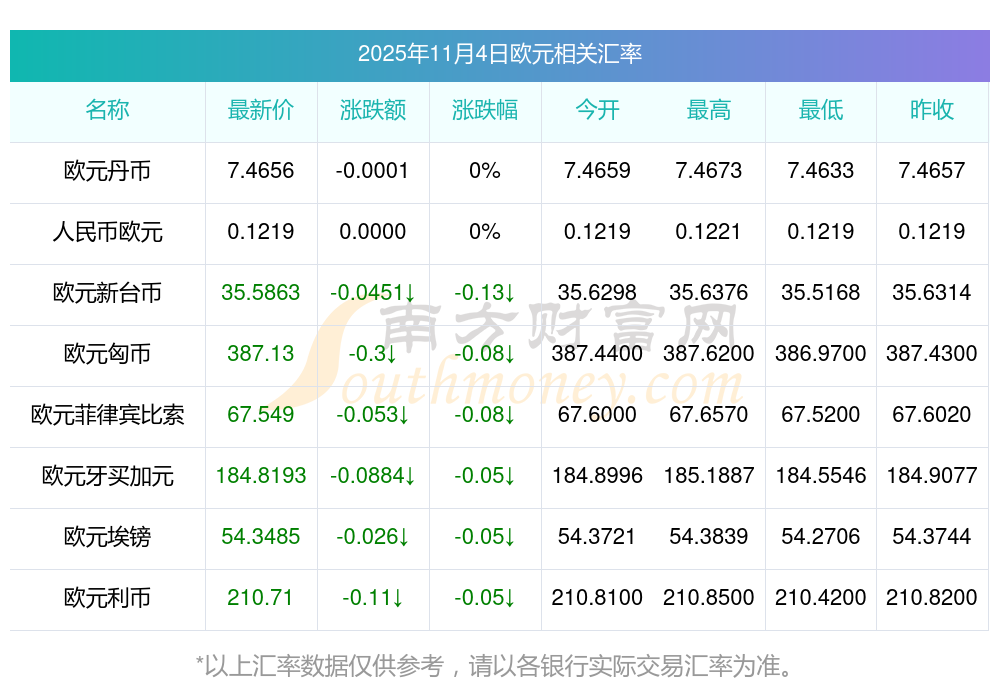1000x697 pixels.
Task: Click the 名称 column header
Action: [x=107, y=110]
